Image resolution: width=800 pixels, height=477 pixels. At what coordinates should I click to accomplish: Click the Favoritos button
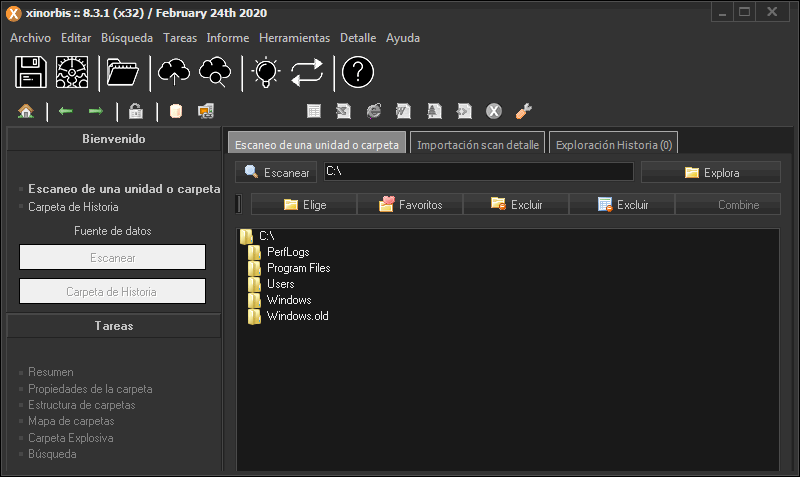point(410,205)
